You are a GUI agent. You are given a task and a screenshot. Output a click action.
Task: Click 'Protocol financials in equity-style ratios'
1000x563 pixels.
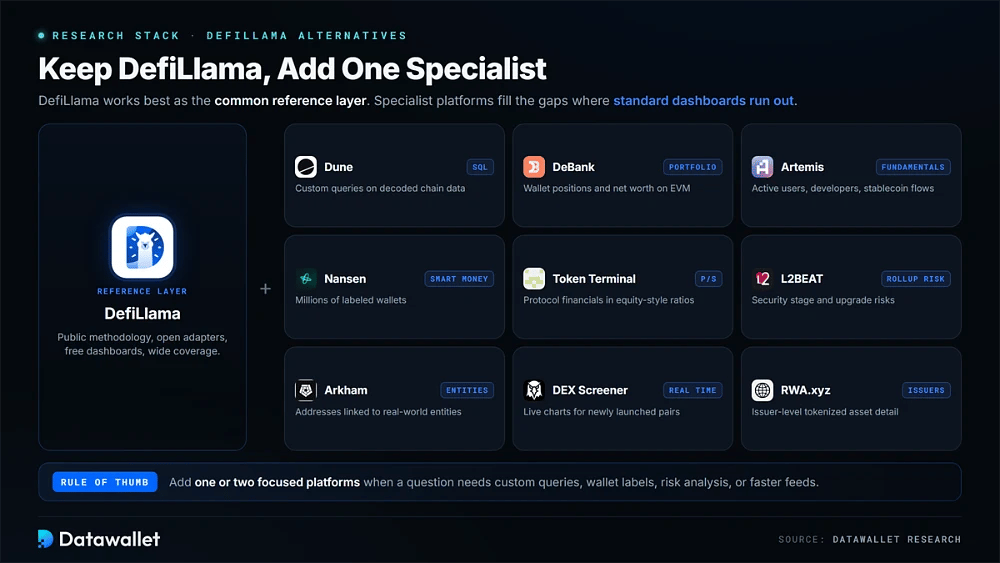click(x=608, y=300)
